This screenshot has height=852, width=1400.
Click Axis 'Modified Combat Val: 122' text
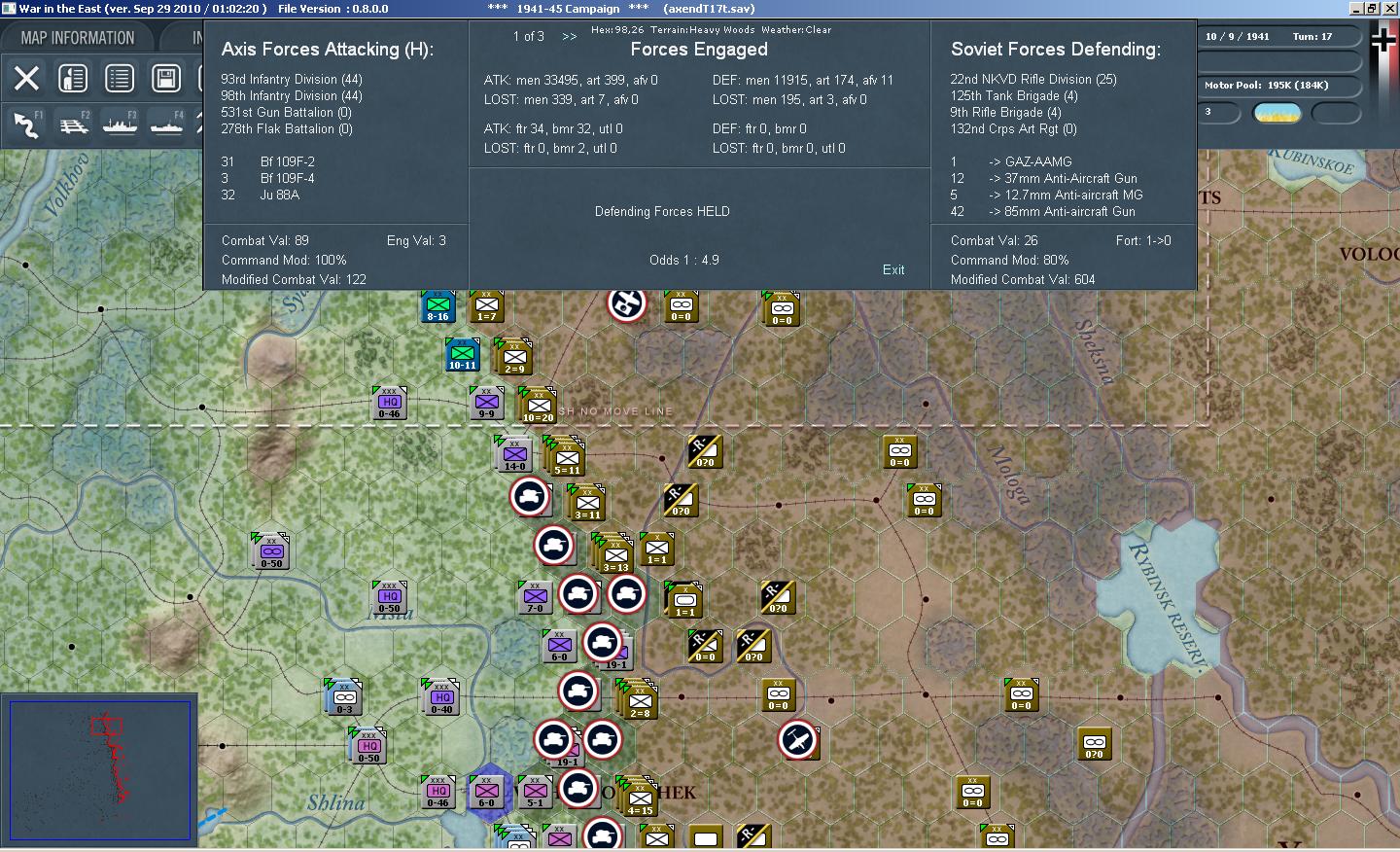(x=294, y=280)
